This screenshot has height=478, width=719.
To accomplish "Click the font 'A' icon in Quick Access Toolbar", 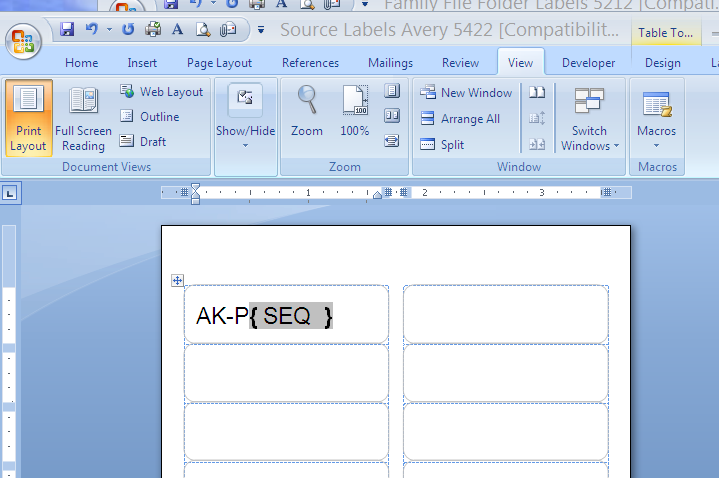I will (x=177, y=29).
